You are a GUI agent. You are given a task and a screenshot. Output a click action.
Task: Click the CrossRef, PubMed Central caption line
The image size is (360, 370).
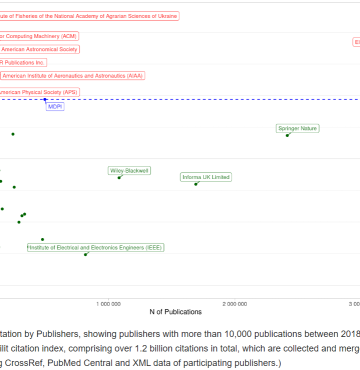[140, 363]
